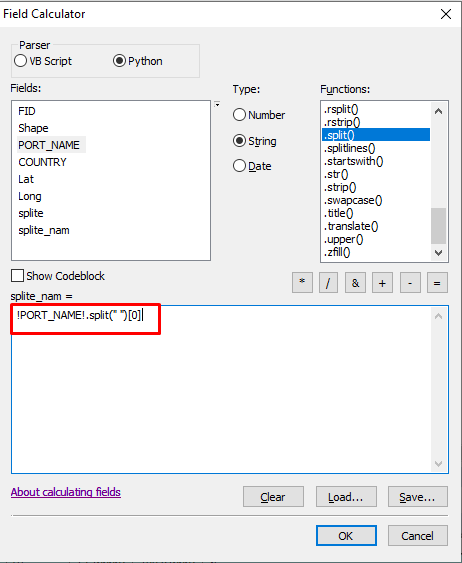Click the Functions list scroll down arrow
The width and height of the screenshot is (462, 563).
tap(438, 252)
